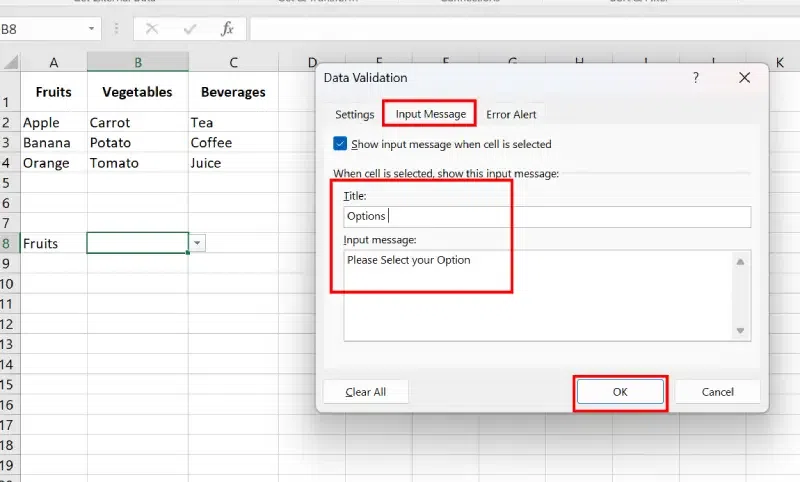800x482 pixels.
Task: Select cell A8 containing Fruits
Action: click(x=54, y=243)
